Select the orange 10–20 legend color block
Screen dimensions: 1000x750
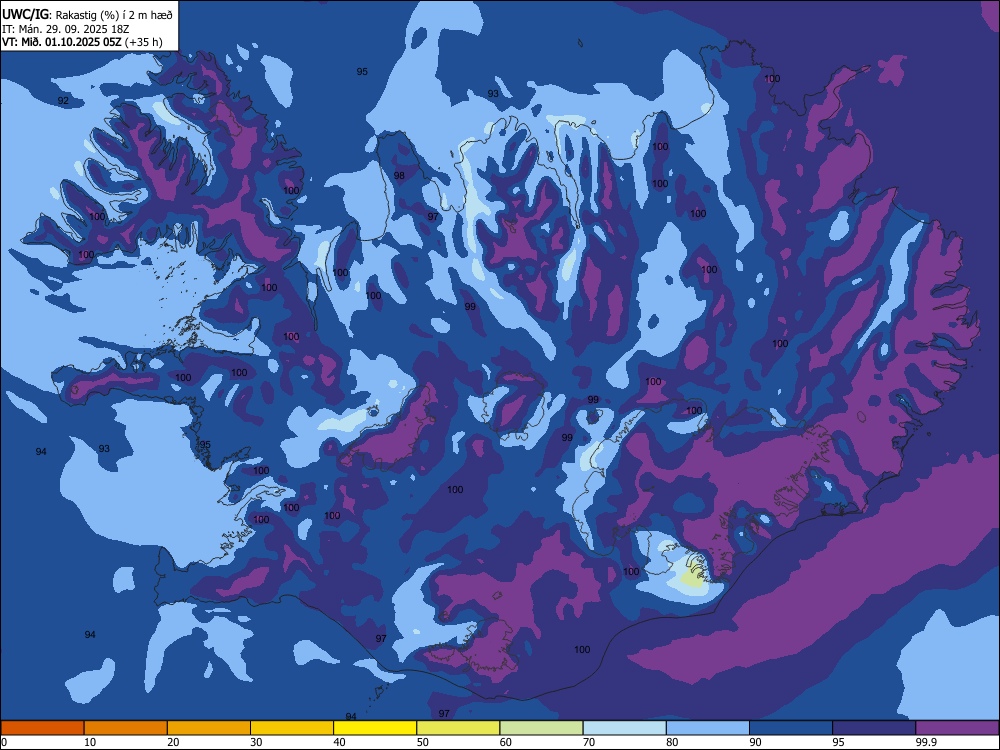click(126, 728)
